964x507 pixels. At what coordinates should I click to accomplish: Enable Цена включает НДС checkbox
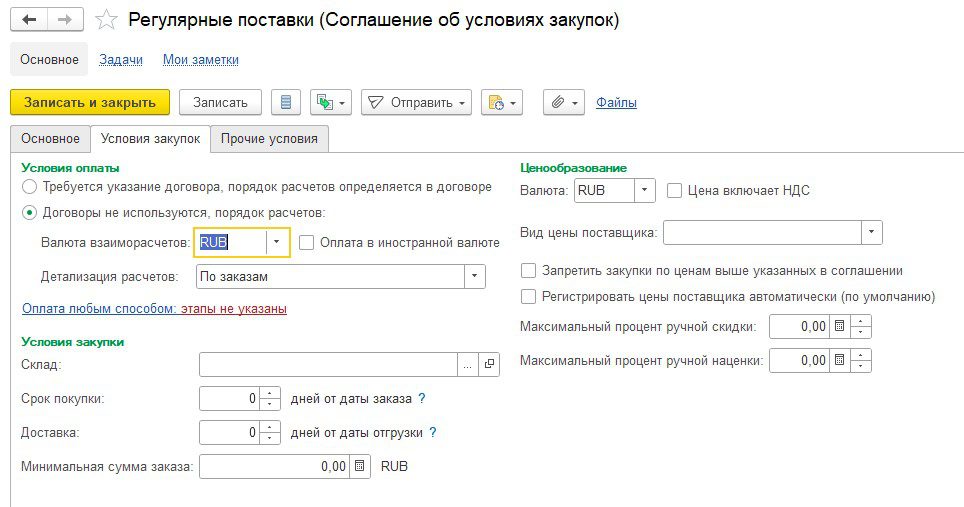675,190
